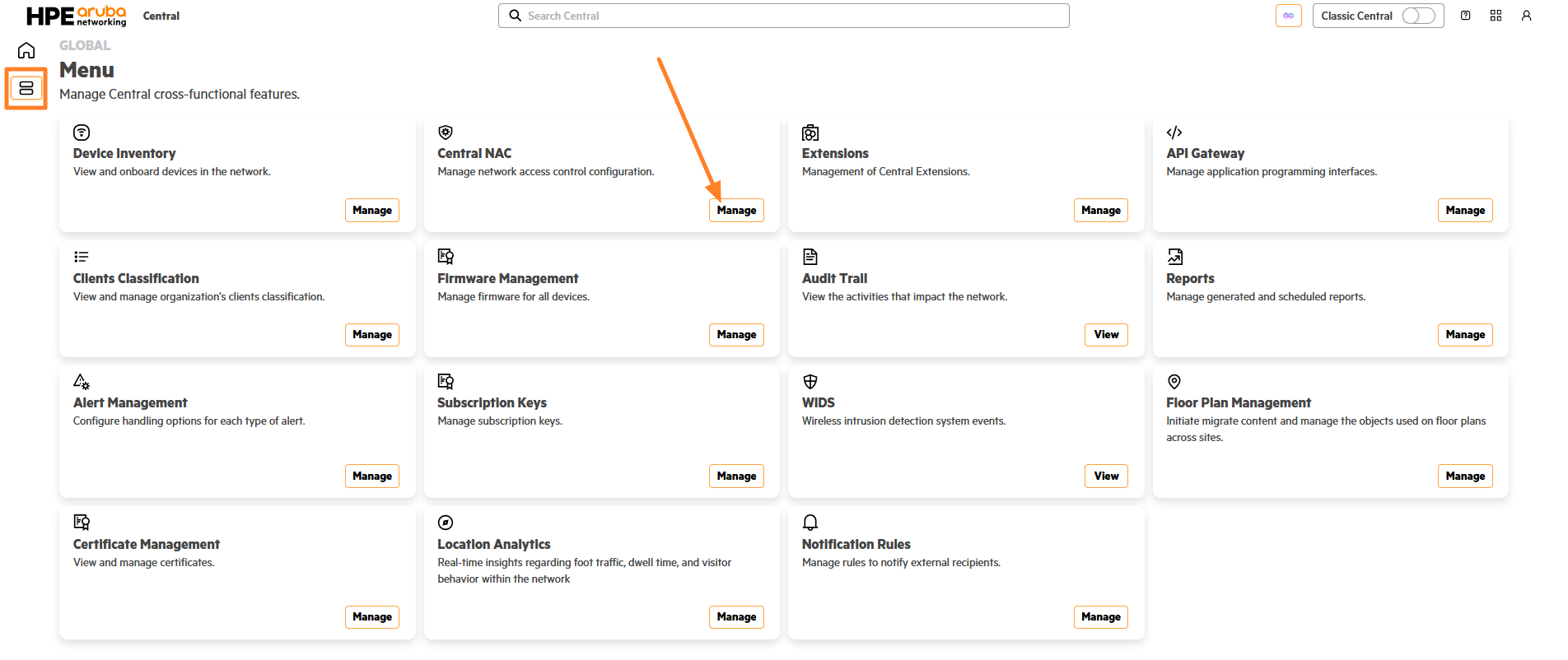Click the Extensions title text
The height and width of the screenshot is (660, 1568).
[835, 154]
